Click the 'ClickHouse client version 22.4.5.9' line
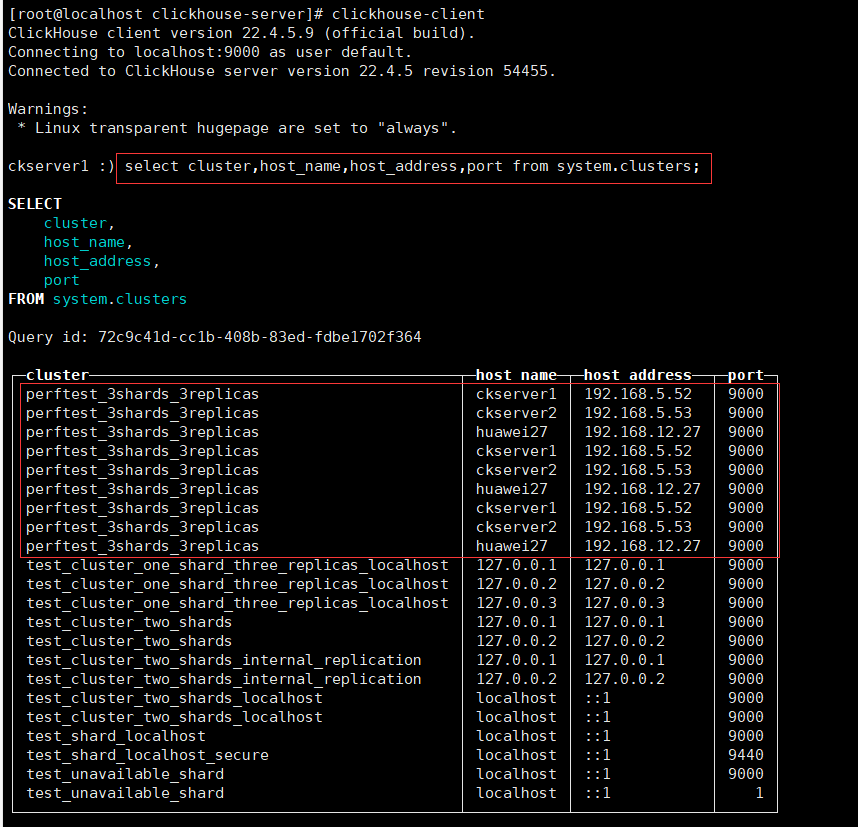This screenshot has height=827, width=858. coord(241,33)
